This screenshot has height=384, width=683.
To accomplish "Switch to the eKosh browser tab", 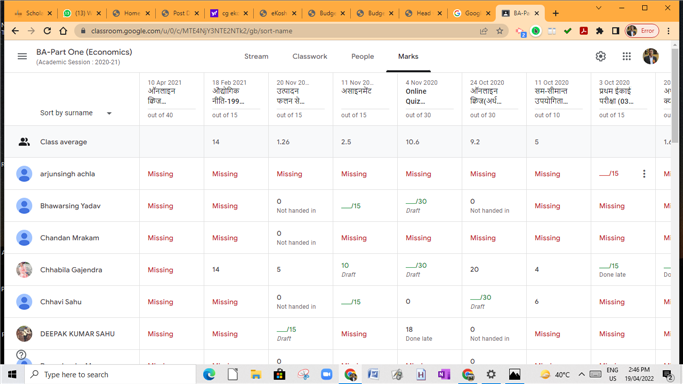I will pos(278,13).
